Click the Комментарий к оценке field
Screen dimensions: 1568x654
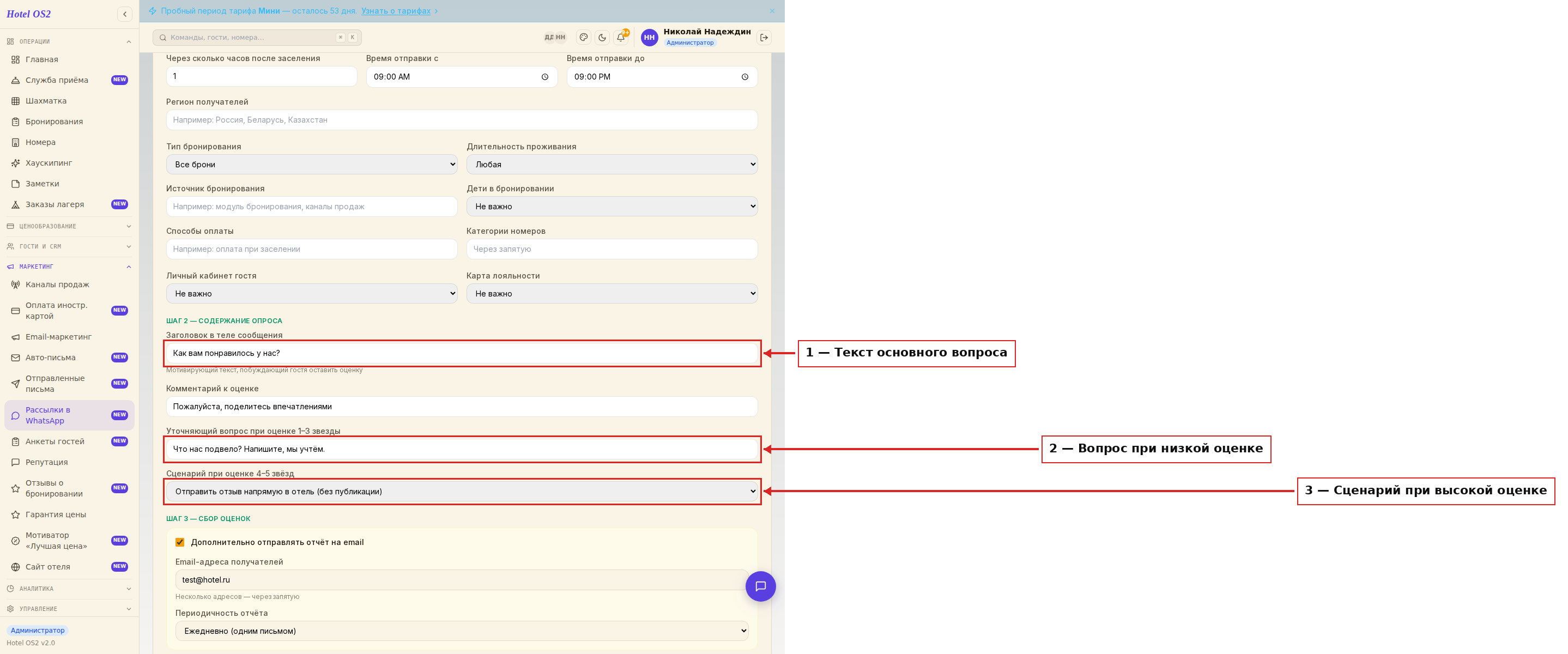coord(462,407)
